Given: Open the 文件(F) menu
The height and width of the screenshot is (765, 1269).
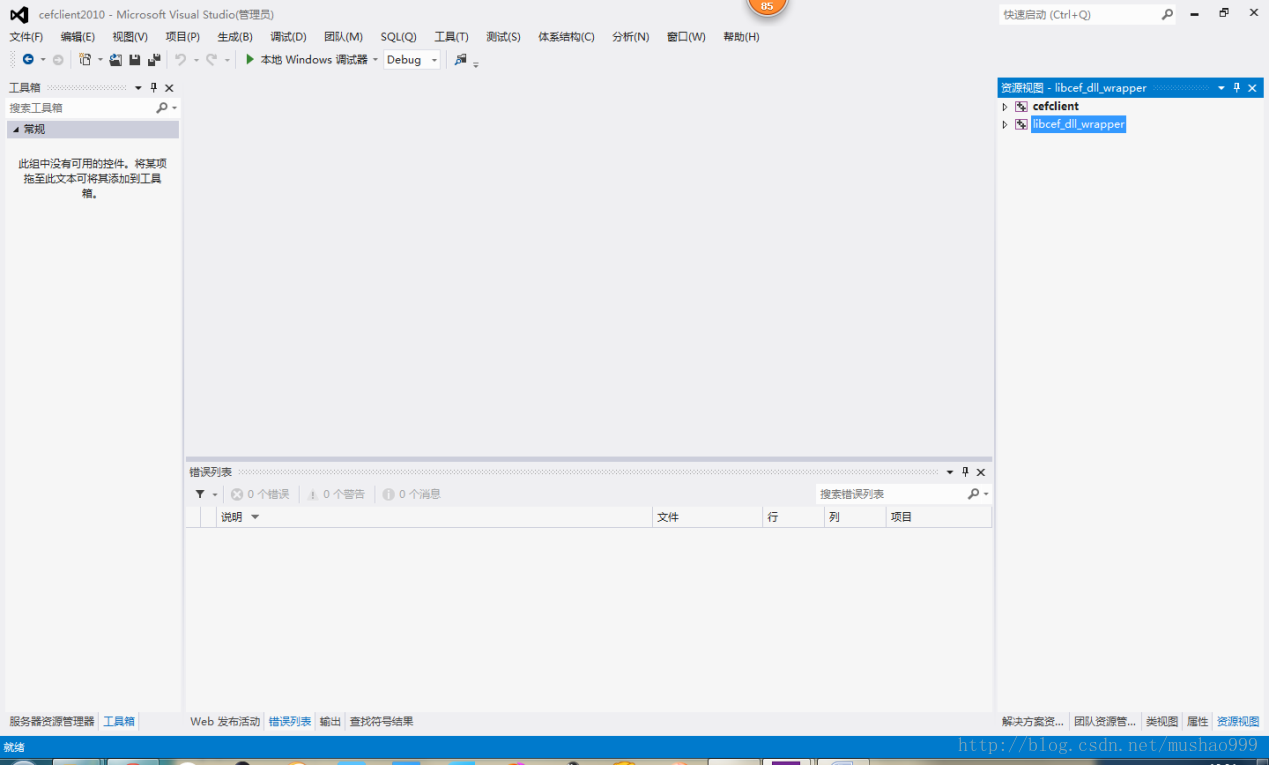Looking at the screenshot, I should pos(26,37).
